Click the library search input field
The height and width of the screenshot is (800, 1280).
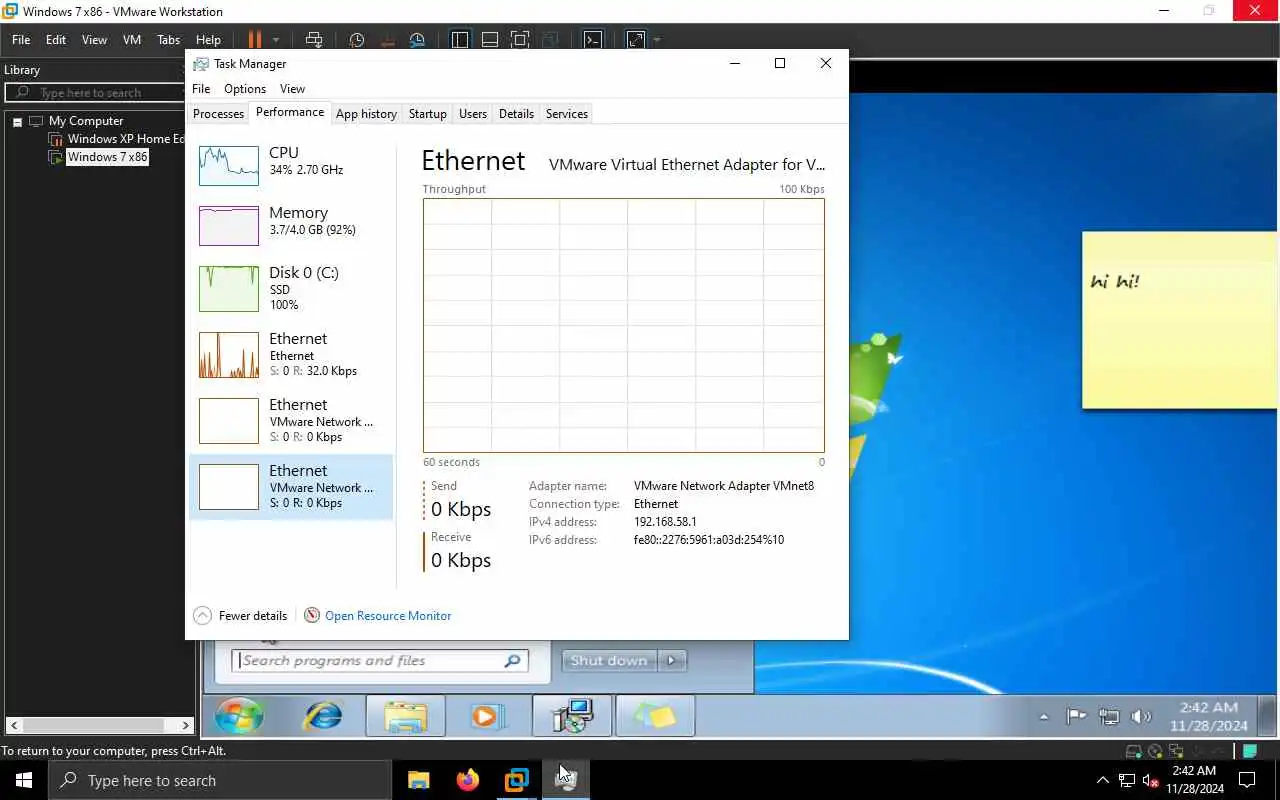click(x=96, y=93)
